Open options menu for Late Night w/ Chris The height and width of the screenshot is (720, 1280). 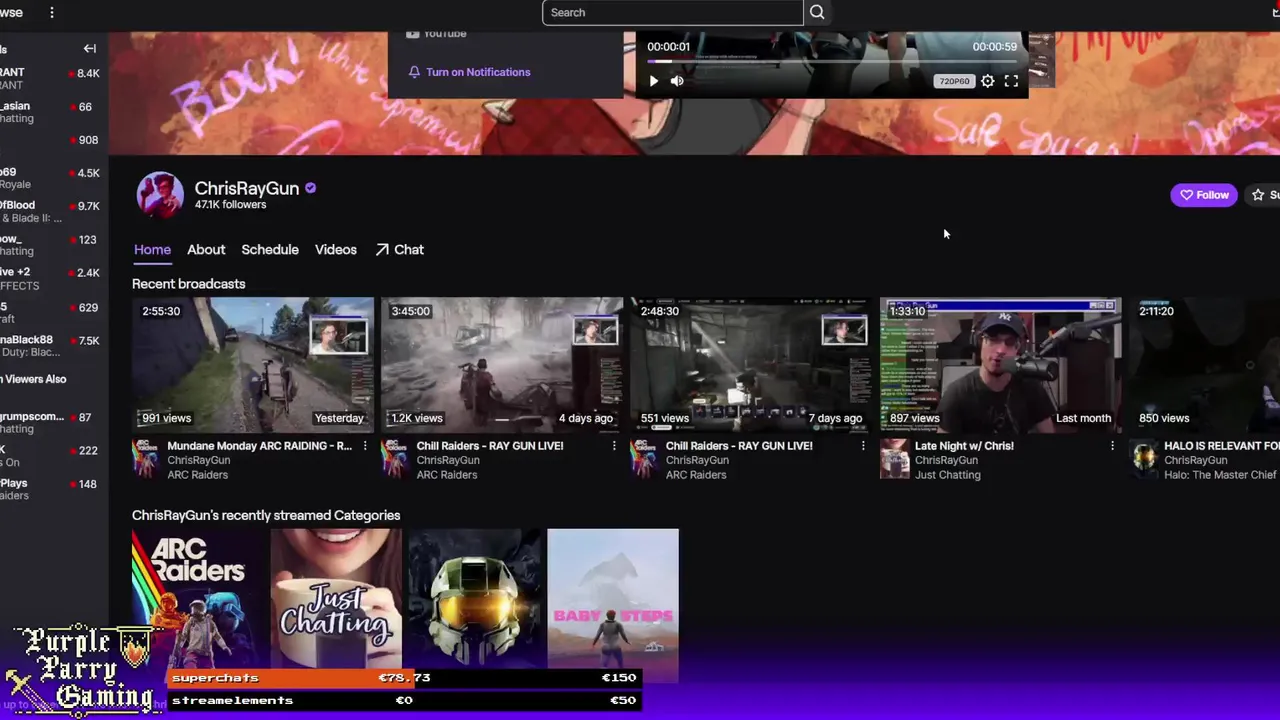[1112, 446]
